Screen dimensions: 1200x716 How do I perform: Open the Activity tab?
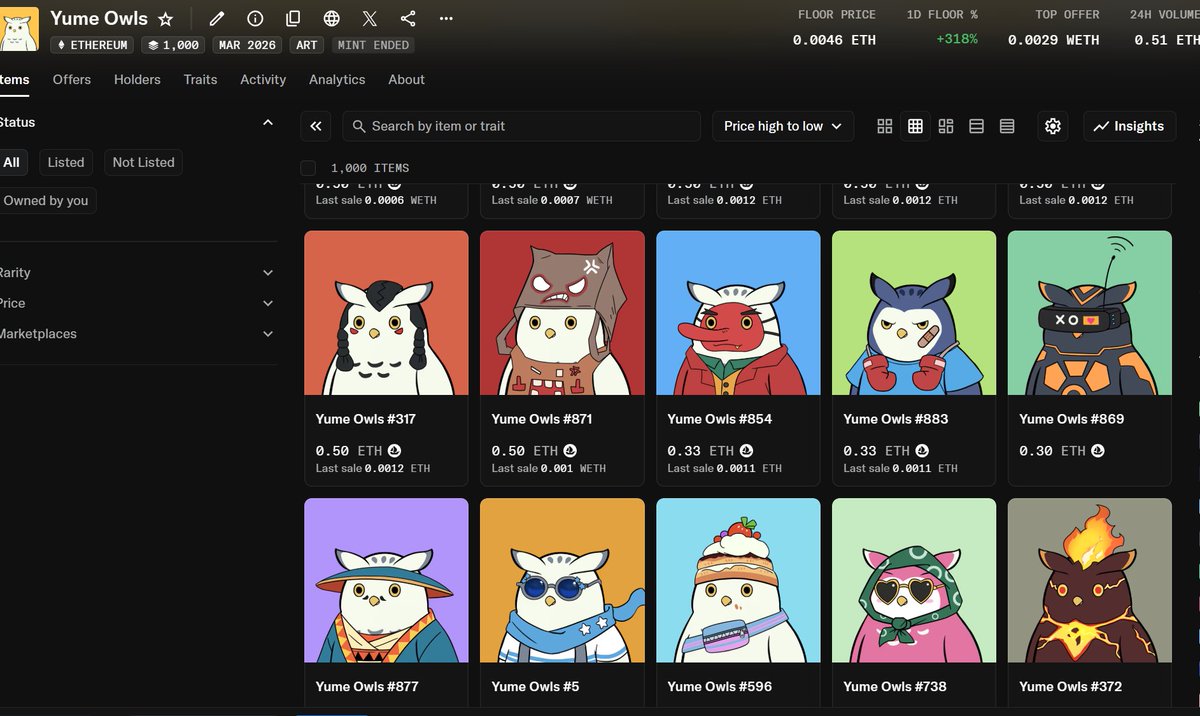263,79
